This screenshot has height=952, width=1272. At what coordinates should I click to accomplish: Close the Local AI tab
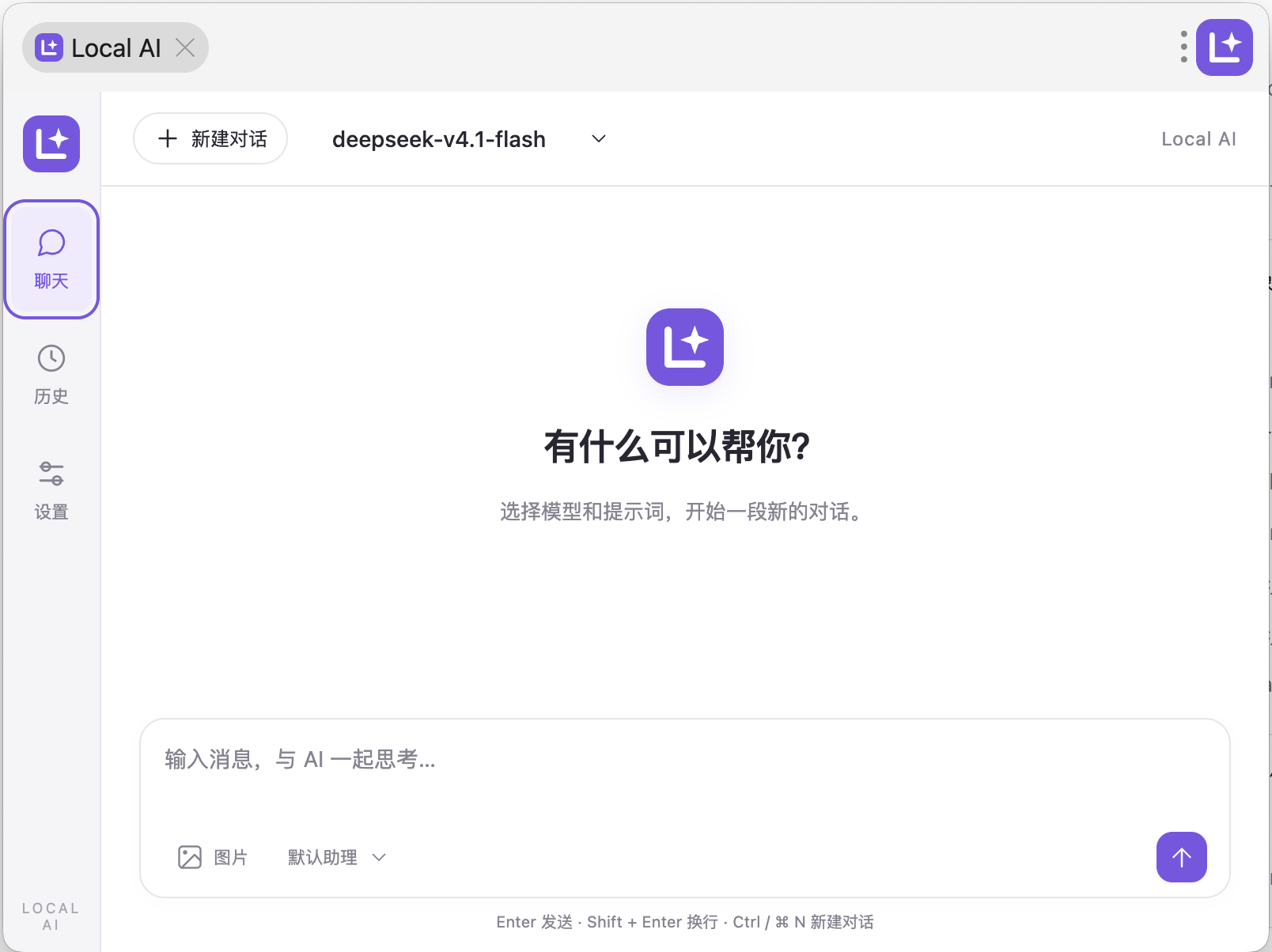[185, 48]
